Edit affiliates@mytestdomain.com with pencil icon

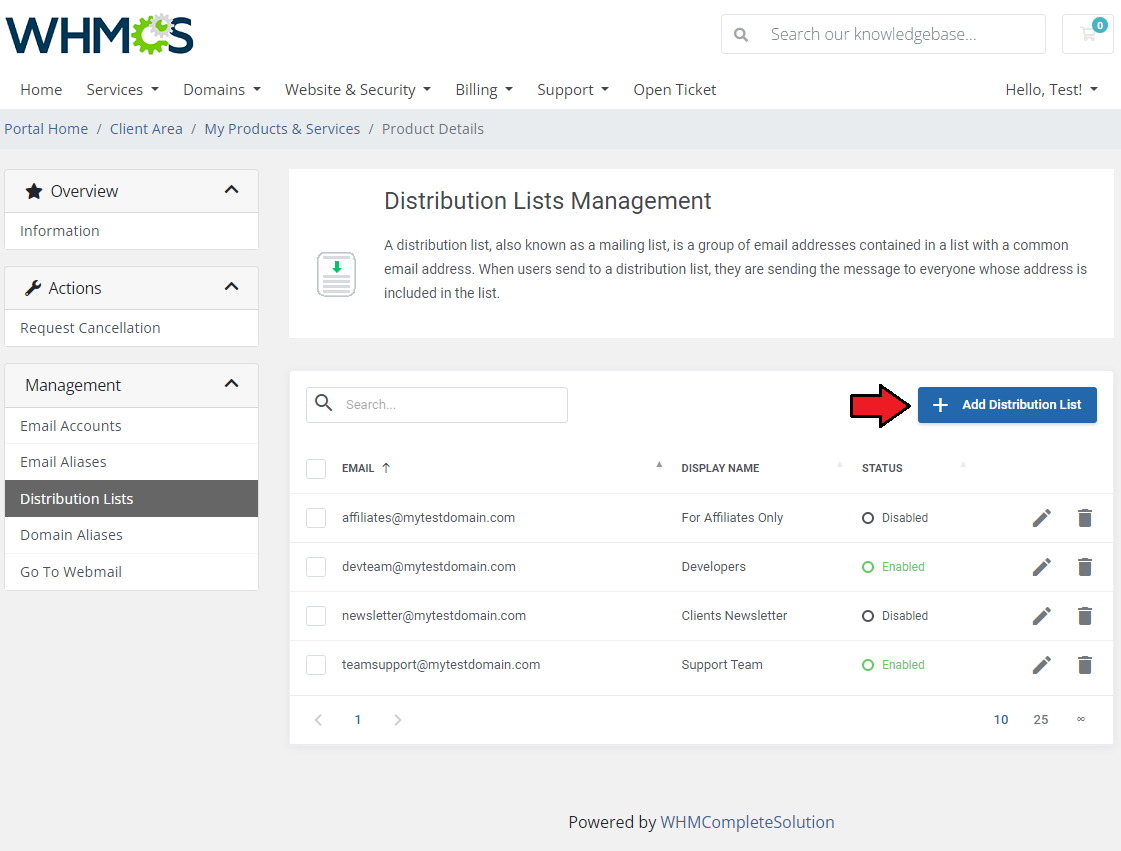pos(1042,518)
